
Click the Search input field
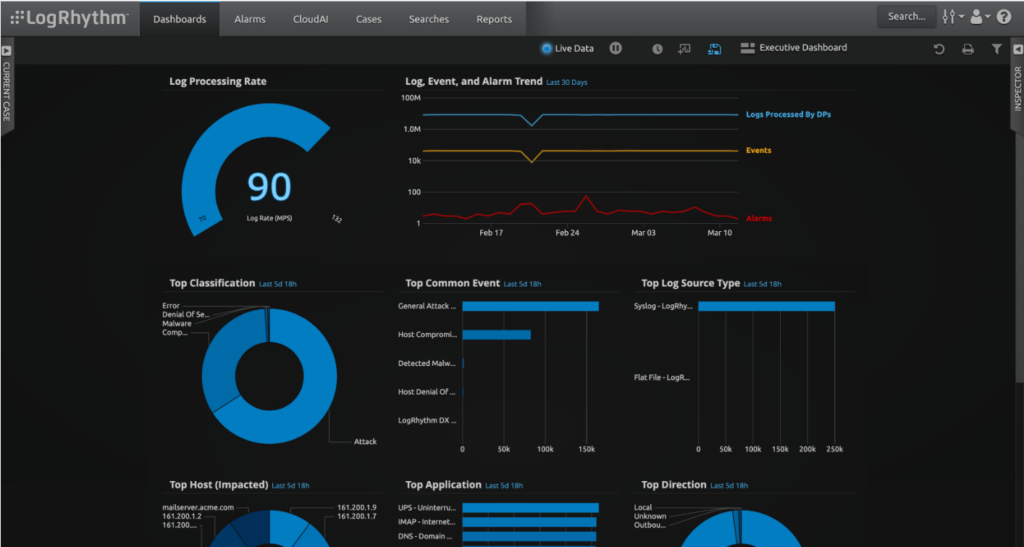[906, 17]
